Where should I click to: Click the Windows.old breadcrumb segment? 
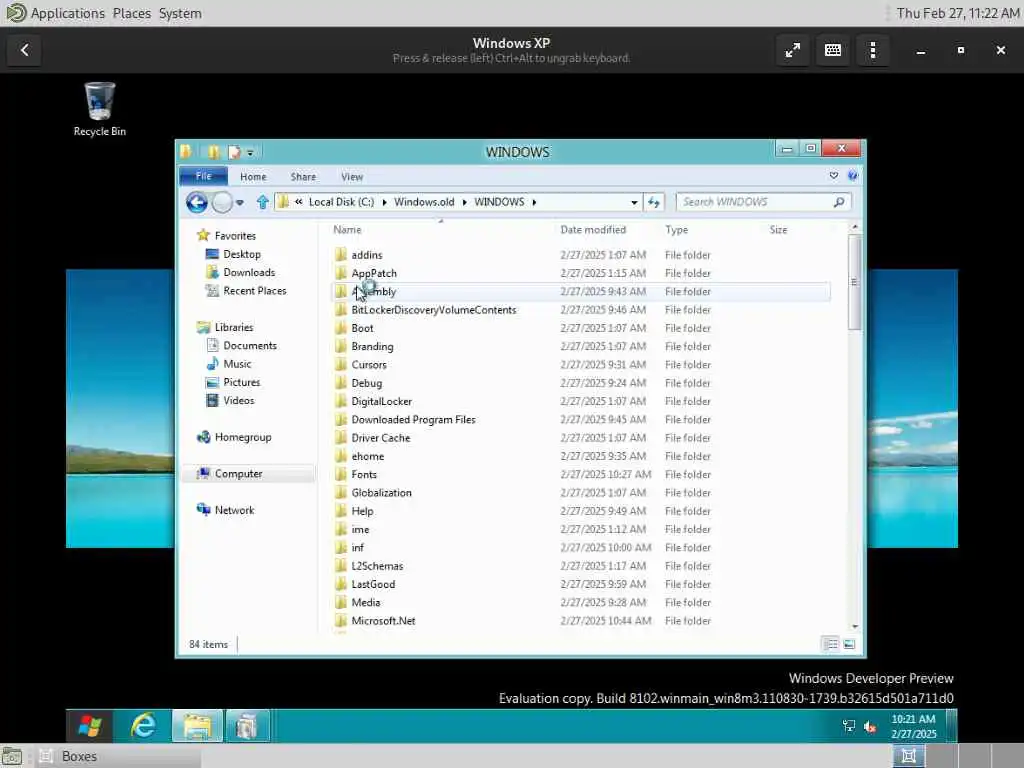click(424, 202)
